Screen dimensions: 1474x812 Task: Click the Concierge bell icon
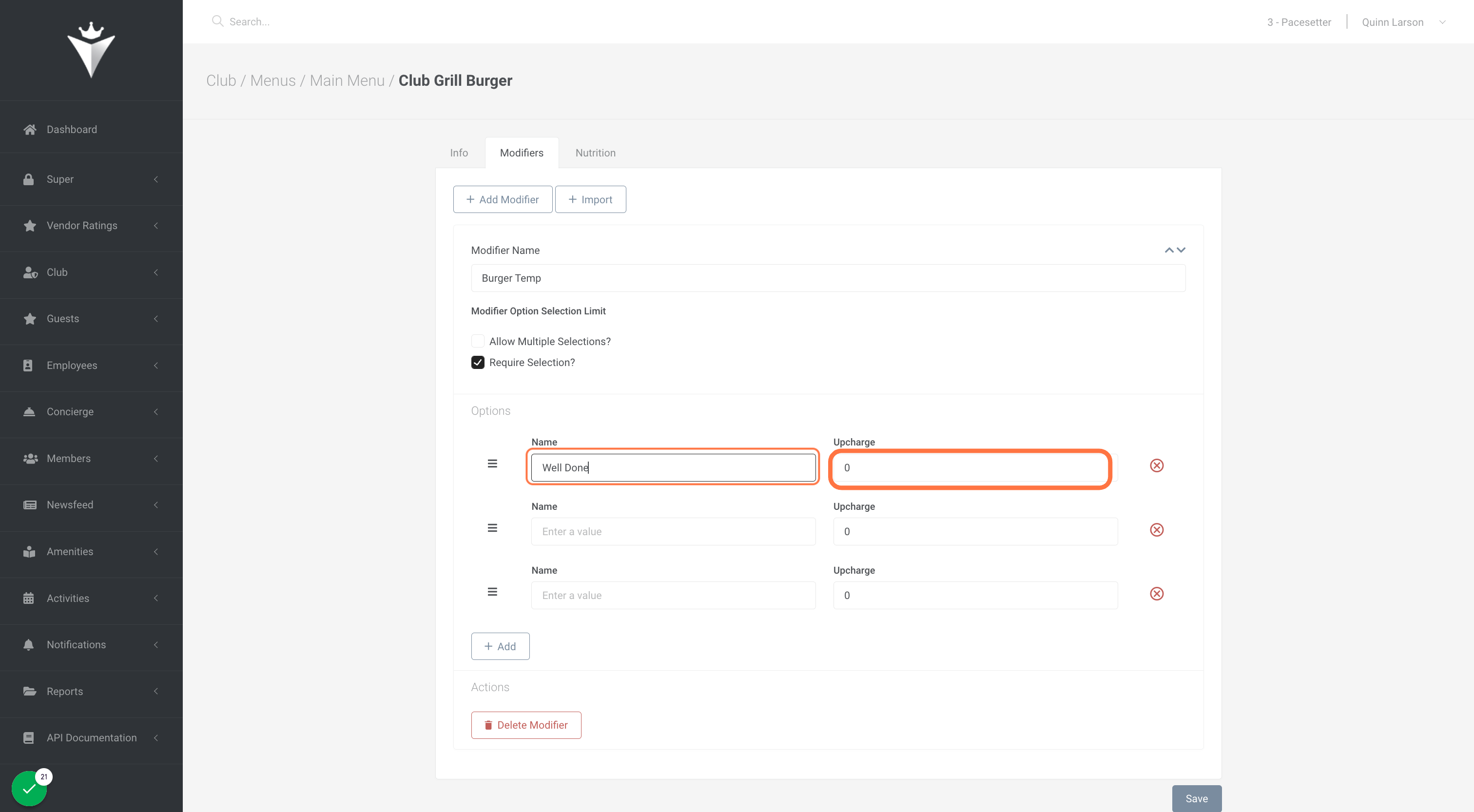[29, 411]
